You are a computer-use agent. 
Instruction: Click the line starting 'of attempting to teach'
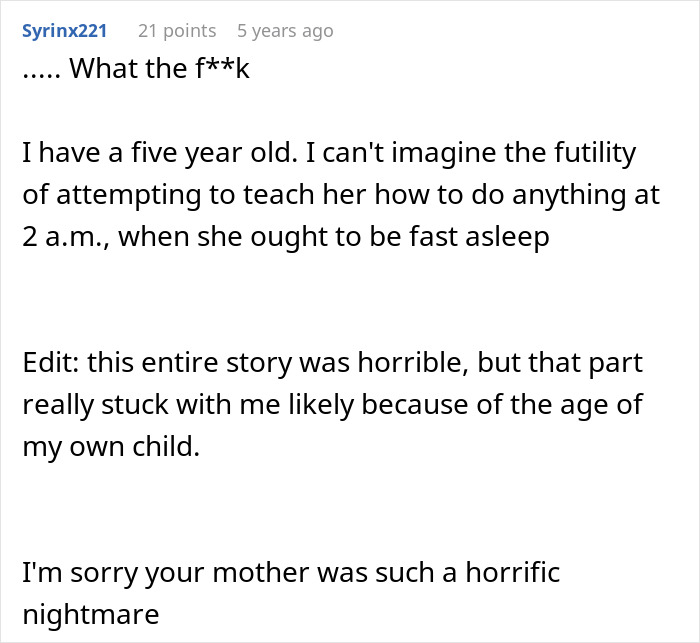tap(341, 197)
